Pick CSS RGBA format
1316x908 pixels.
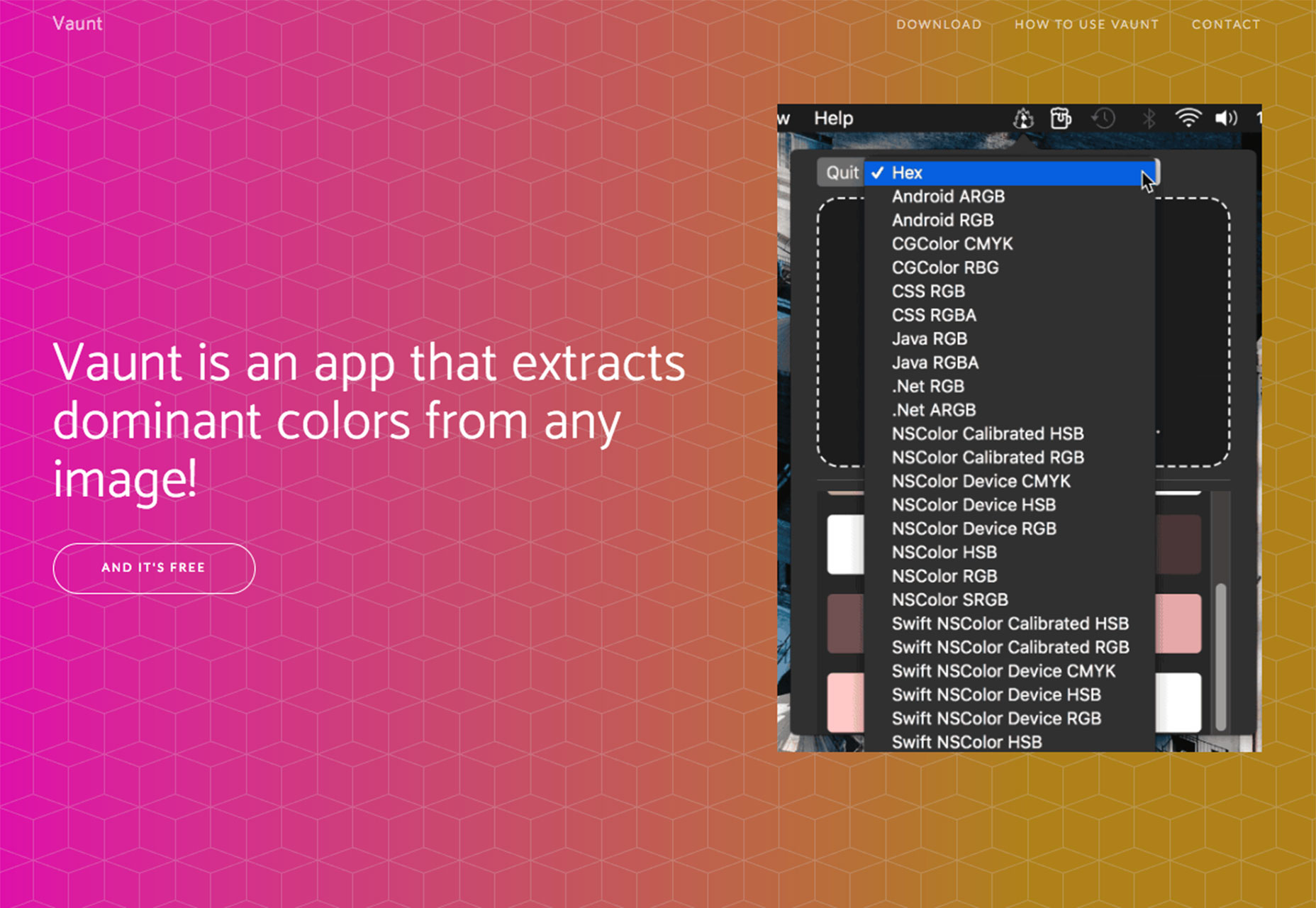click(1010, 316)
